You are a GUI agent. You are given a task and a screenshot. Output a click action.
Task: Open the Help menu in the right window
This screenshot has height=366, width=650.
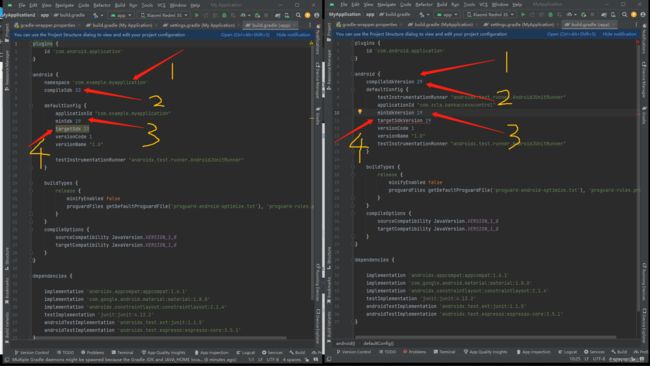click(x=517, y=5)
